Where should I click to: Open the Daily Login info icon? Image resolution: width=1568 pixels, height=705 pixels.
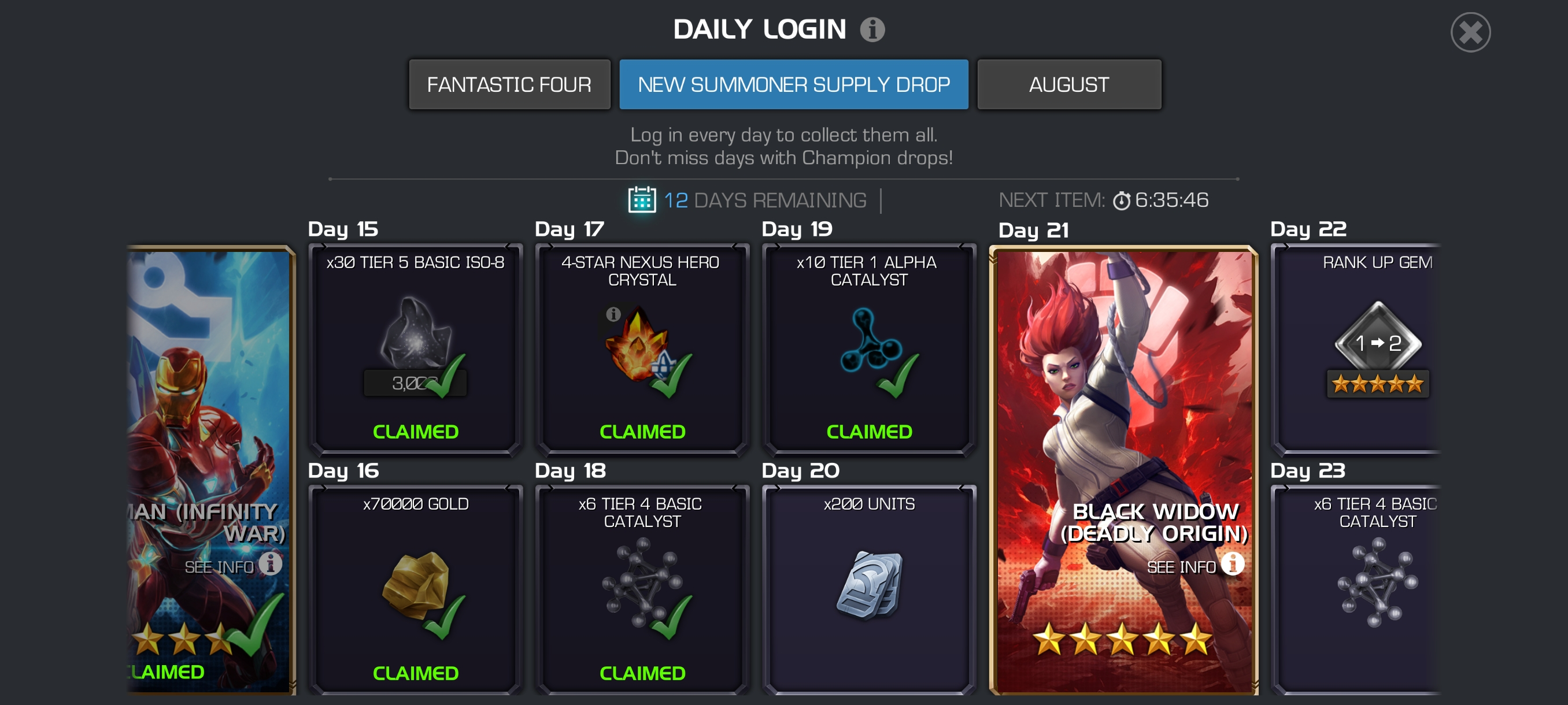872,29
